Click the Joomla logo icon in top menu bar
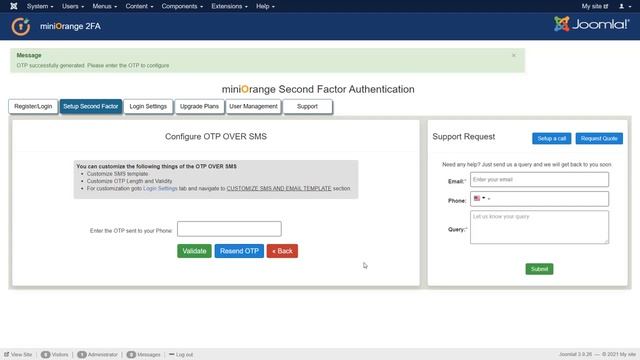 (13, 6)
